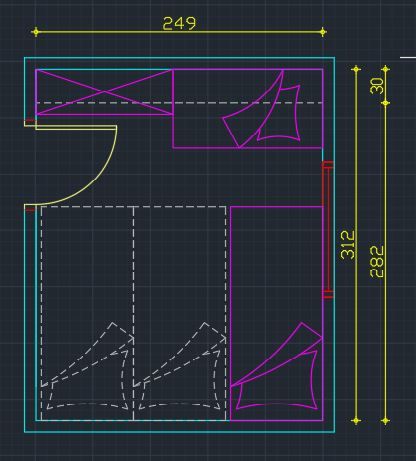Select the 249 dimension text
The image size is (416, 461).
coord(179,23)
